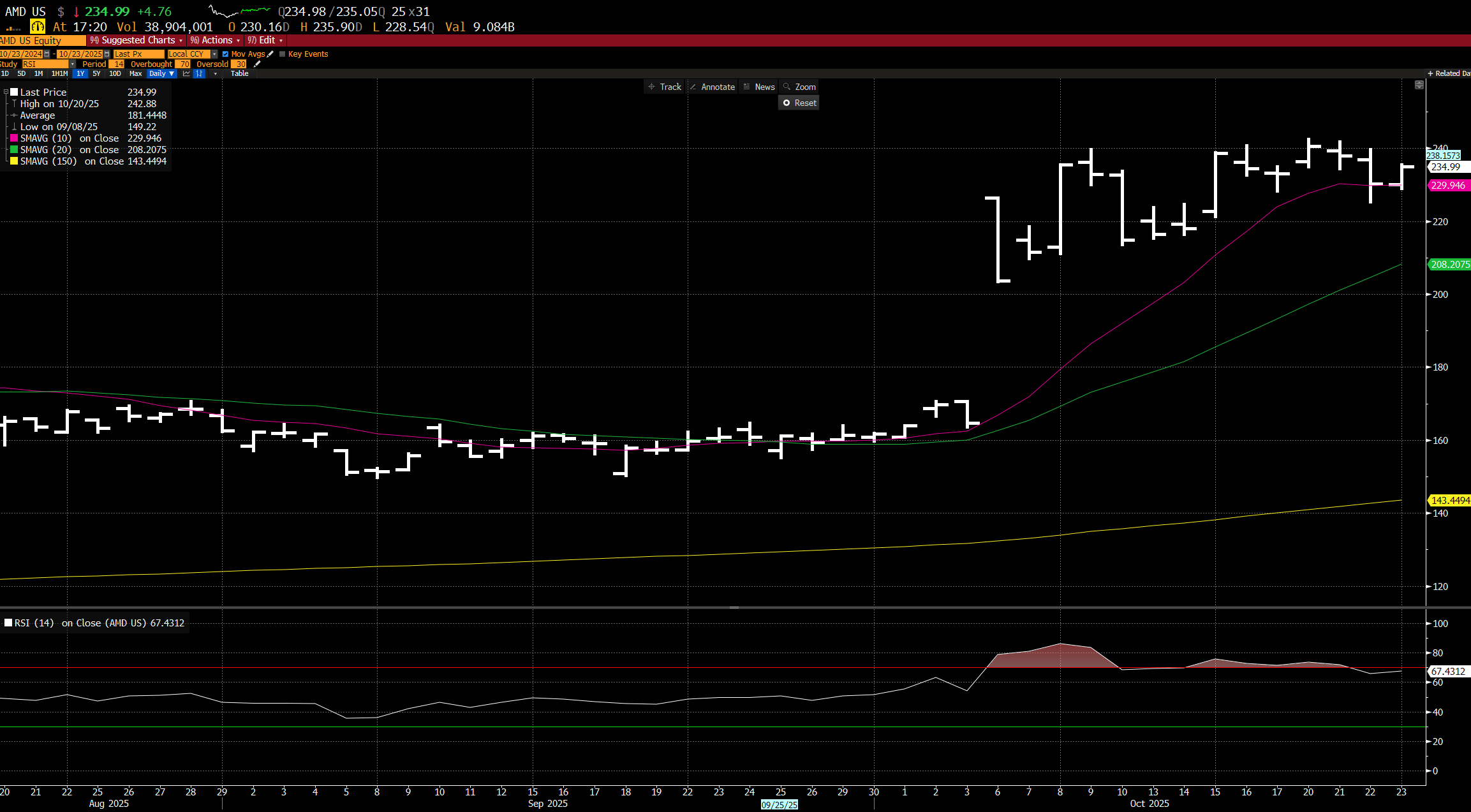Click the Annotate pencil tool

point(712,87)
